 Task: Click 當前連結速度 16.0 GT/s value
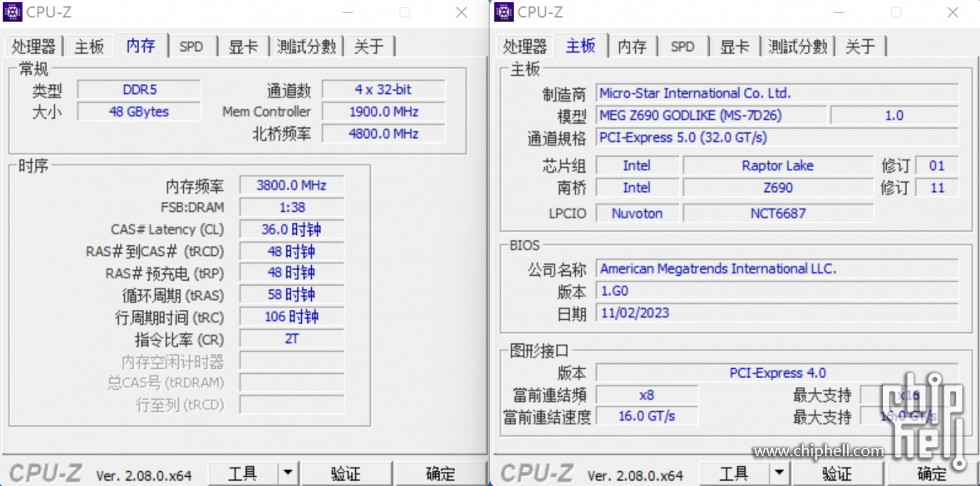coord(646,416)
